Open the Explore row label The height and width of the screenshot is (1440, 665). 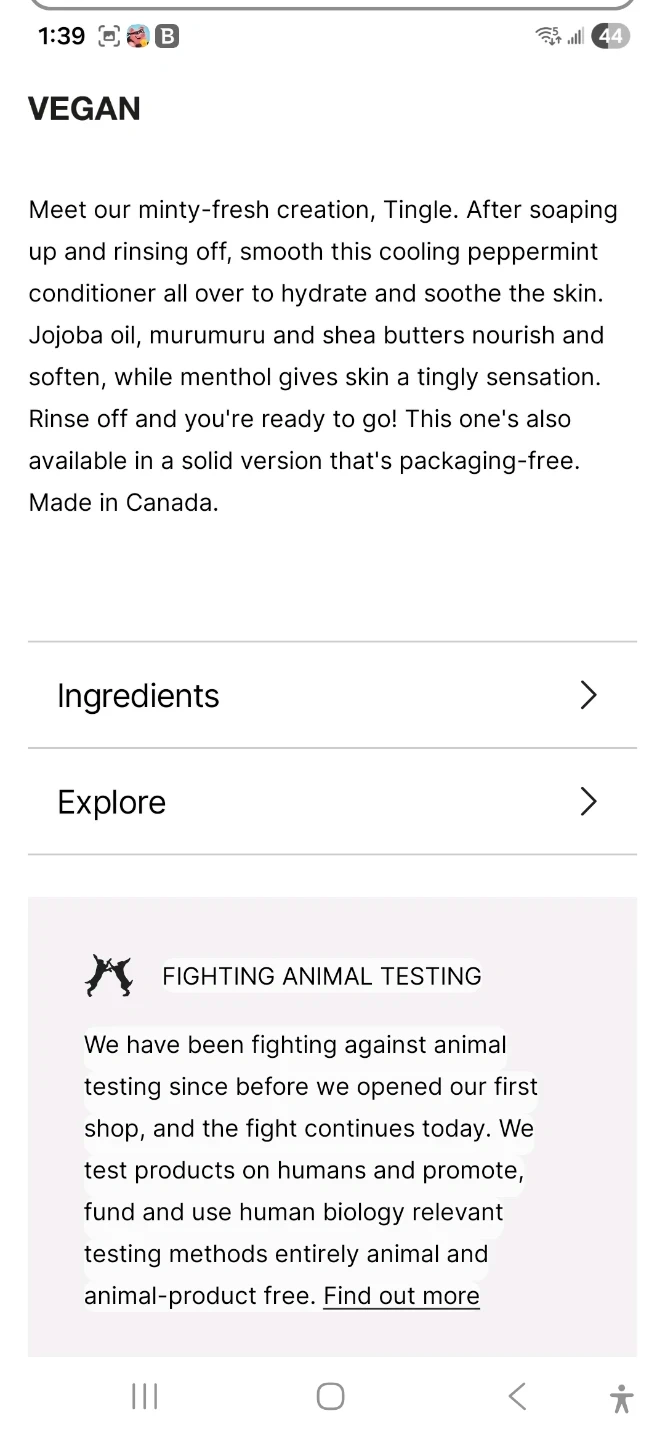click(x=111, y=802)
